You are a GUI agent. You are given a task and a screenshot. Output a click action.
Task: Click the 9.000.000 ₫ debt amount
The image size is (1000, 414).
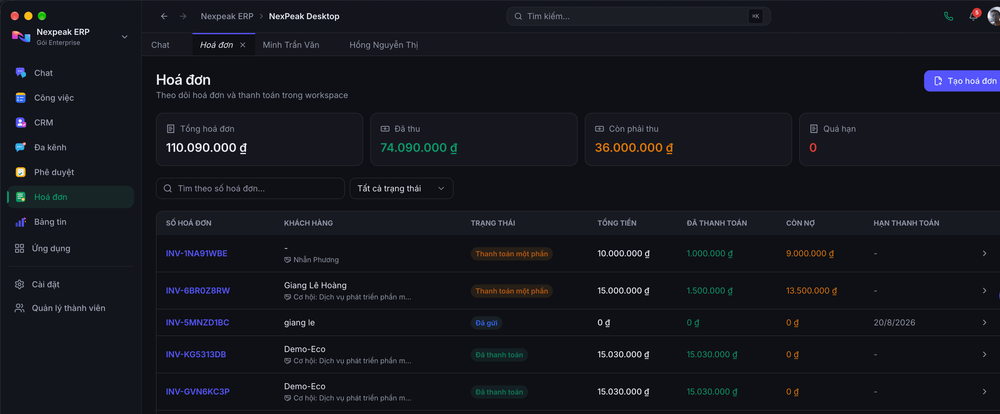[810, 253]
